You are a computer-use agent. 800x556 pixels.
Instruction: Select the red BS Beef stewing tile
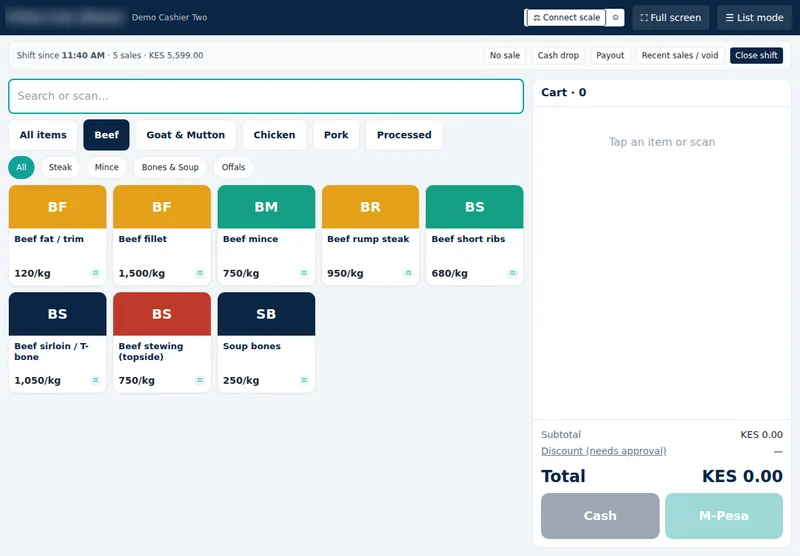tap(162, 342)
